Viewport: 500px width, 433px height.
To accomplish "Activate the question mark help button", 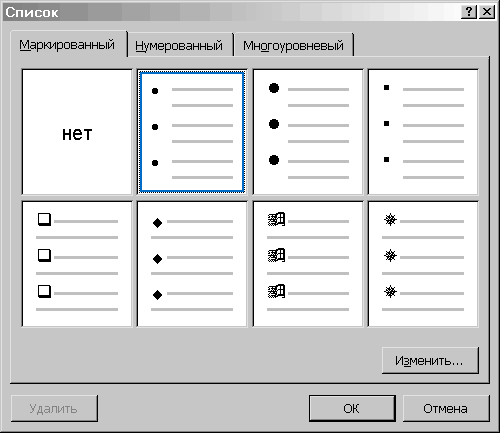I will pyautogui.click(x=468, y=12).
